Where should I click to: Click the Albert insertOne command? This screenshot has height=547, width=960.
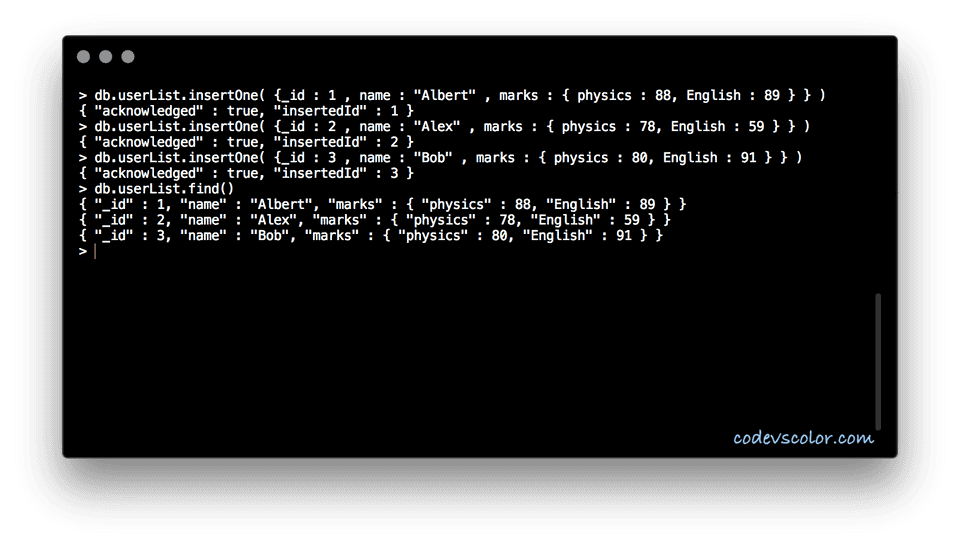pyautogui.click(x=452, y=96)
